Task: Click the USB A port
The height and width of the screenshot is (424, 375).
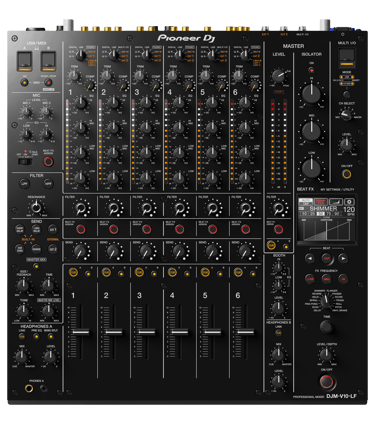Action: (x=24, y=61)
